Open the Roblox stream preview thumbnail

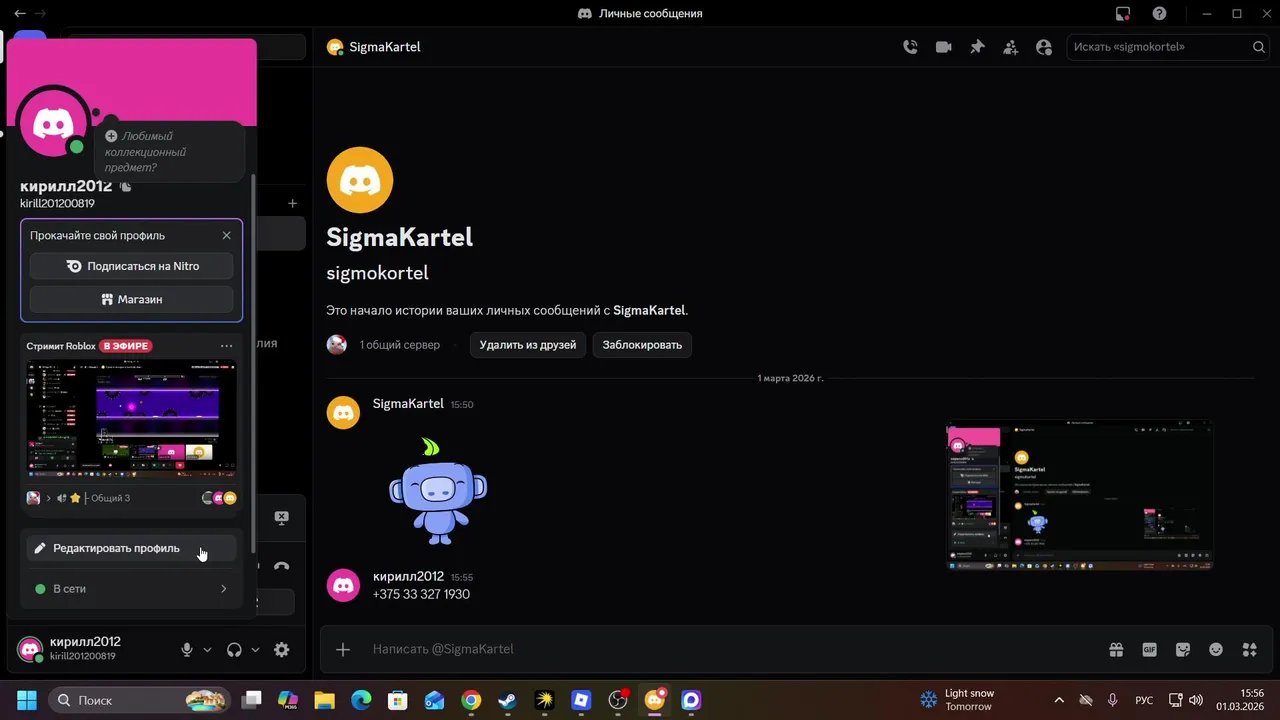(x=131, y=418)
